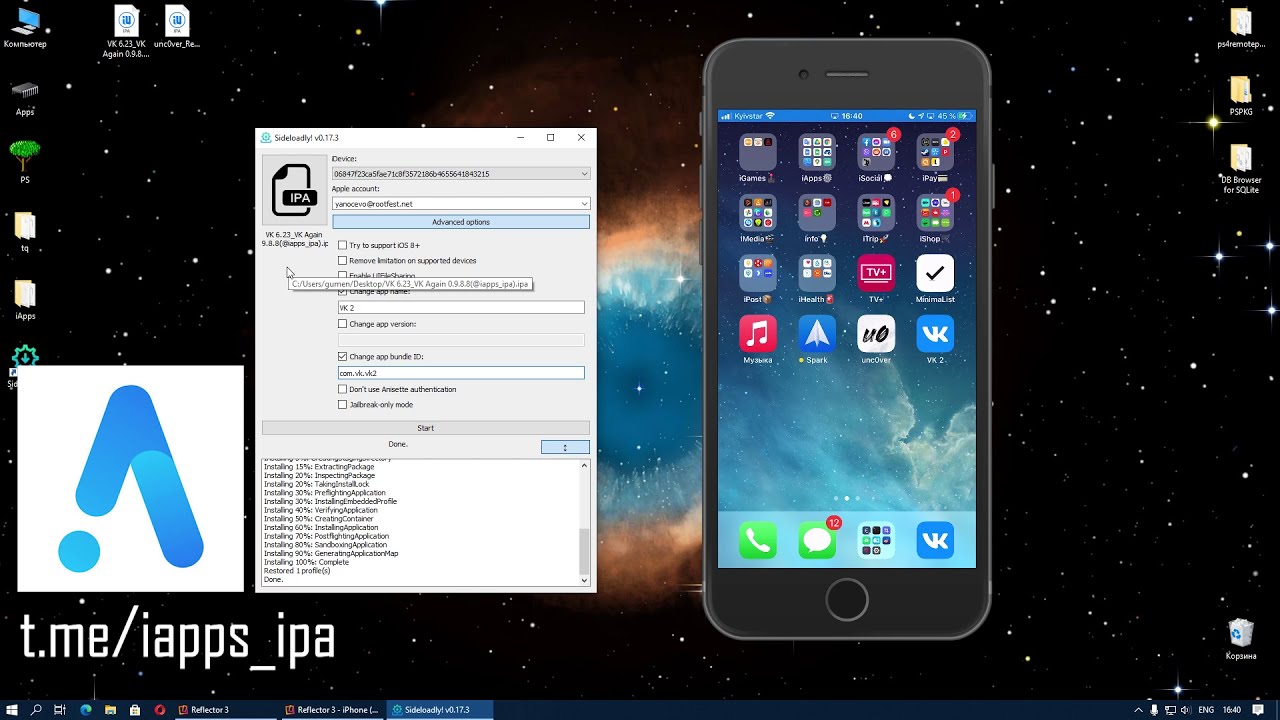
Task: Tap the Phone app in iPhone dock
Action: pos(757,540)
